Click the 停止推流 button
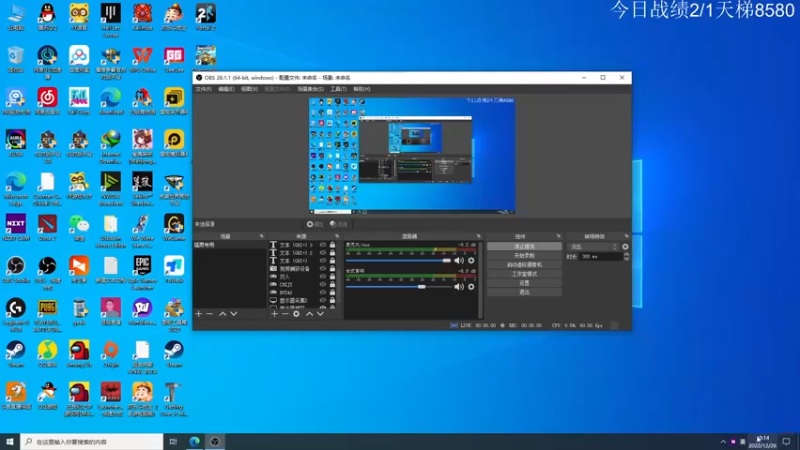The height and width of the screenshot is (450, 800). tap(524, 246)
